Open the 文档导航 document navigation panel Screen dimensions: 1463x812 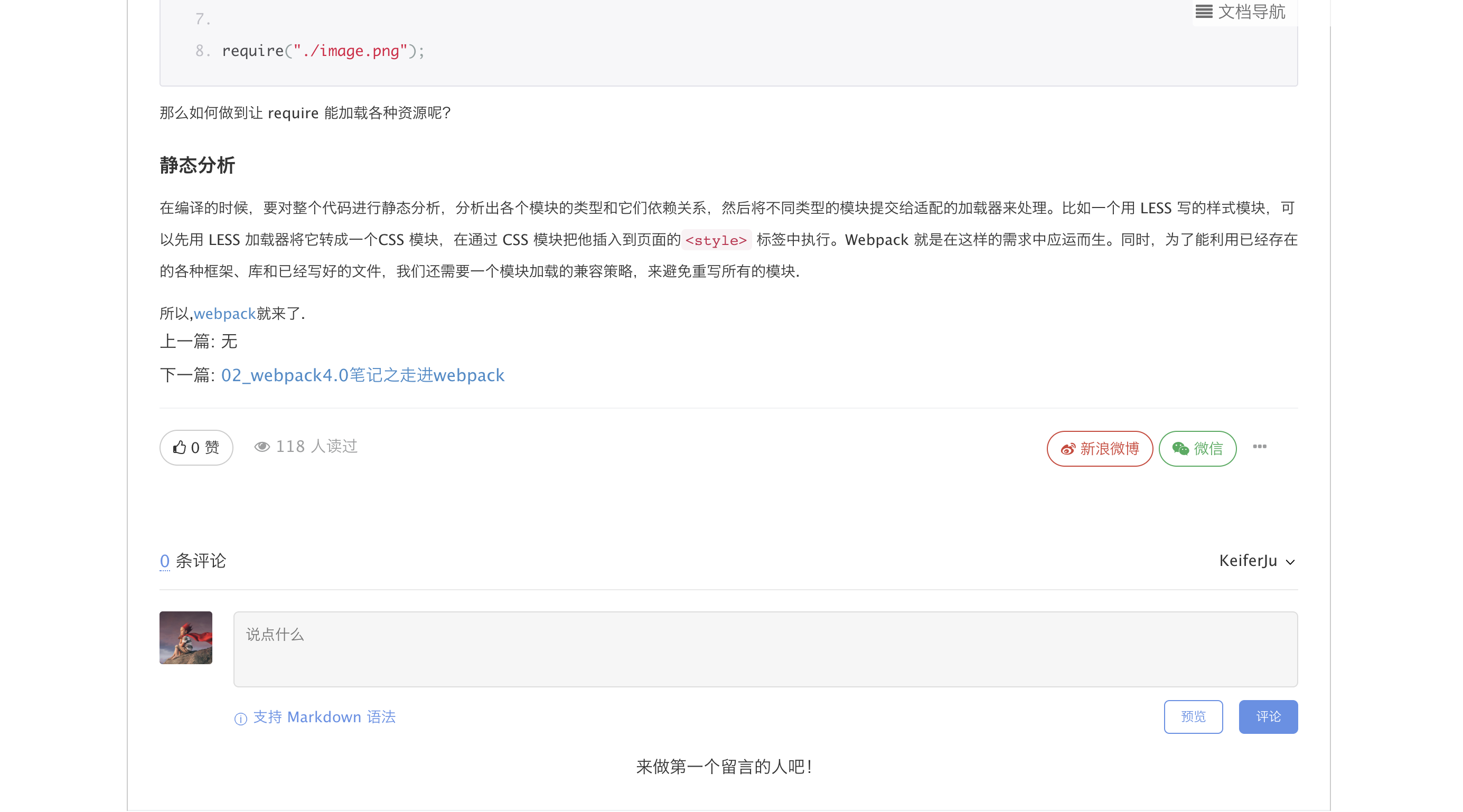click(1251, 12)
